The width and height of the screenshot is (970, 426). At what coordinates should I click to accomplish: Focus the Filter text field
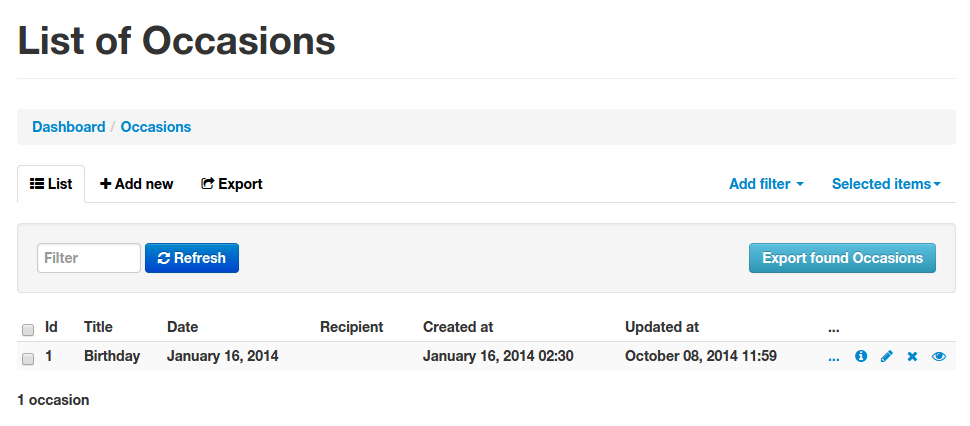tap(88, 258)
